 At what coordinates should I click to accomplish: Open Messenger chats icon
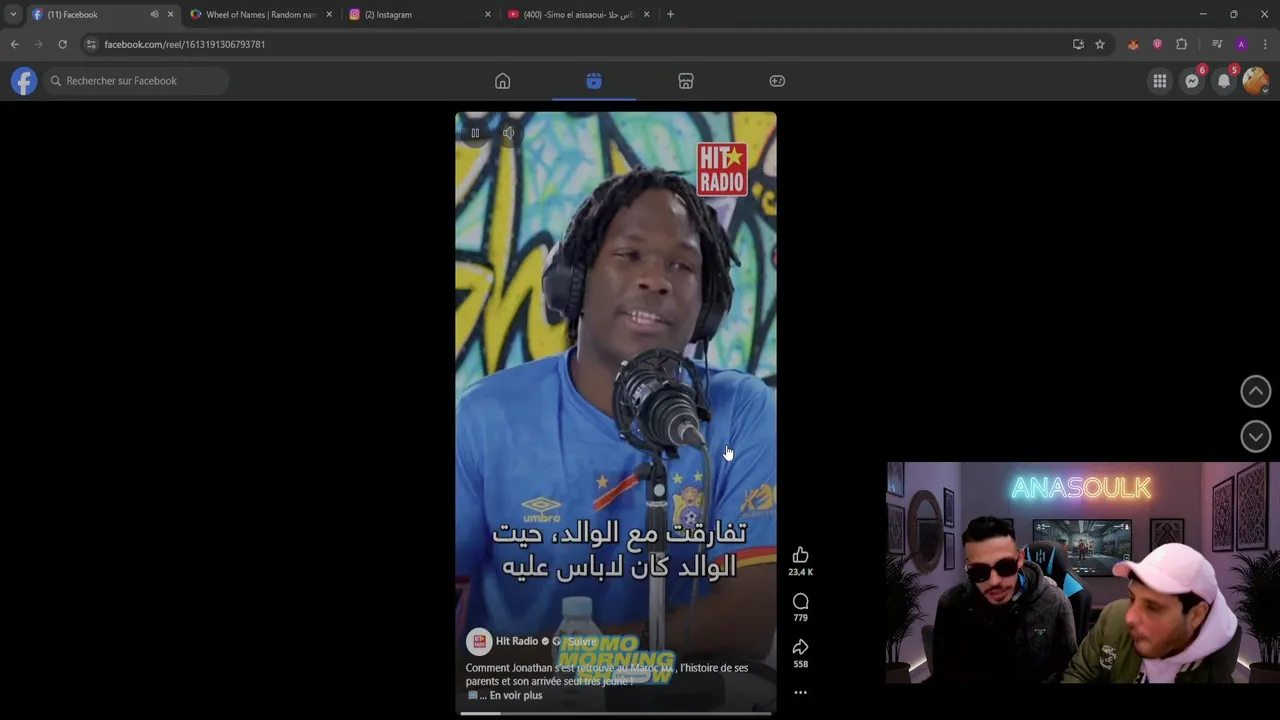[1192, 81]
